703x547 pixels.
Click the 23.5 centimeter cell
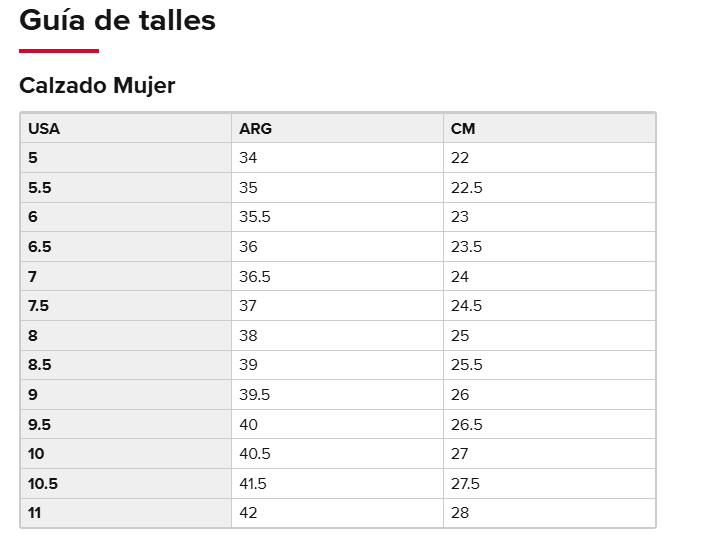tap(550, 247)
